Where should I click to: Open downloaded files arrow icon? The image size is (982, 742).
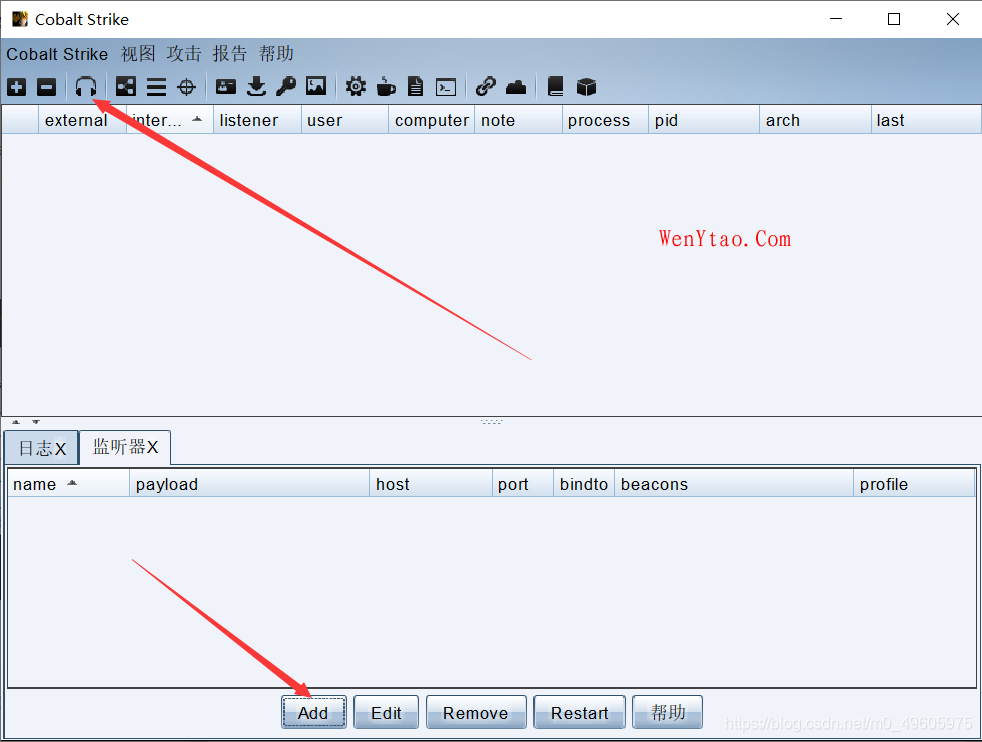coord(256,86)
